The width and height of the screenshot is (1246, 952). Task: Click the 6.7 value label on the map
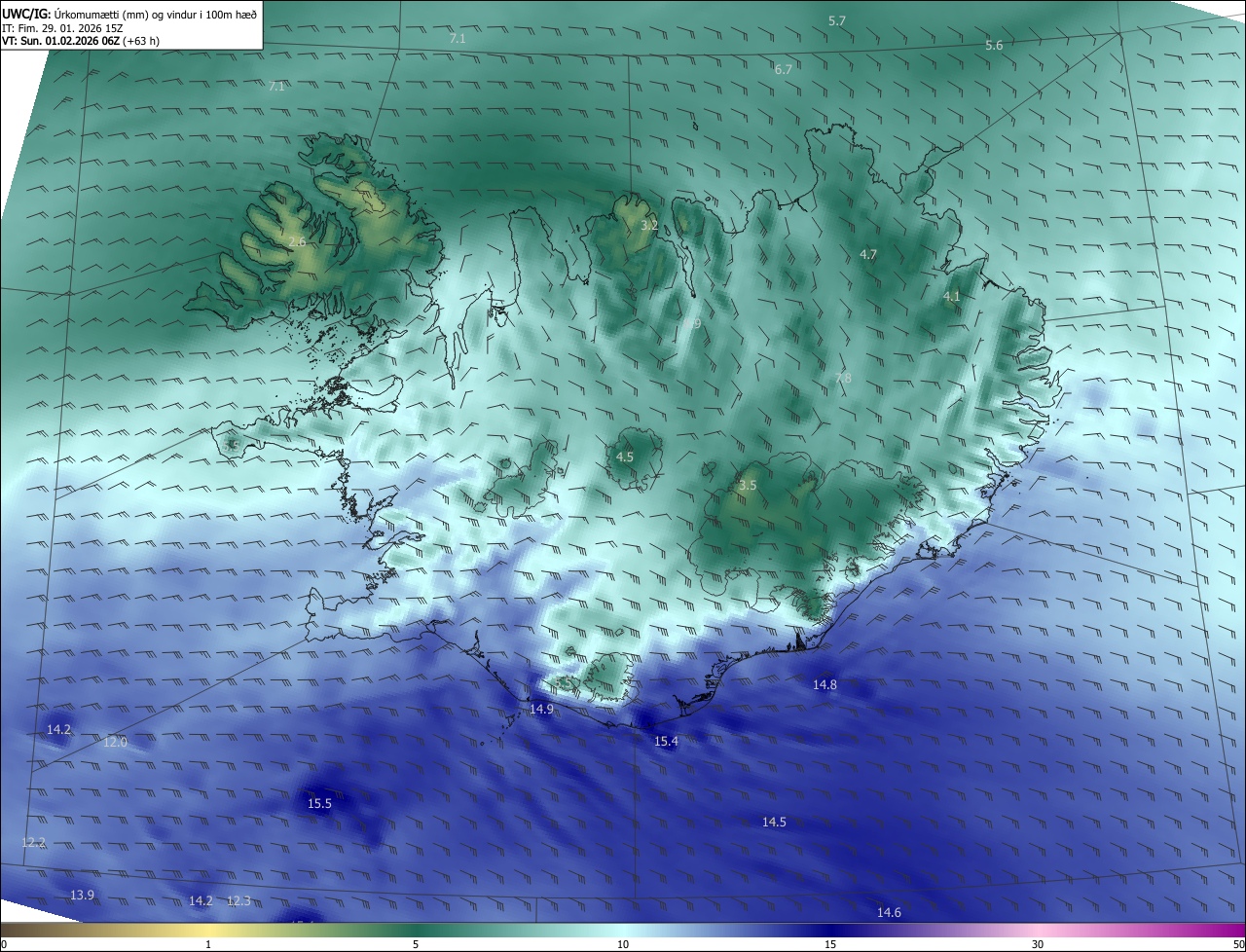[x=783, y=69]
